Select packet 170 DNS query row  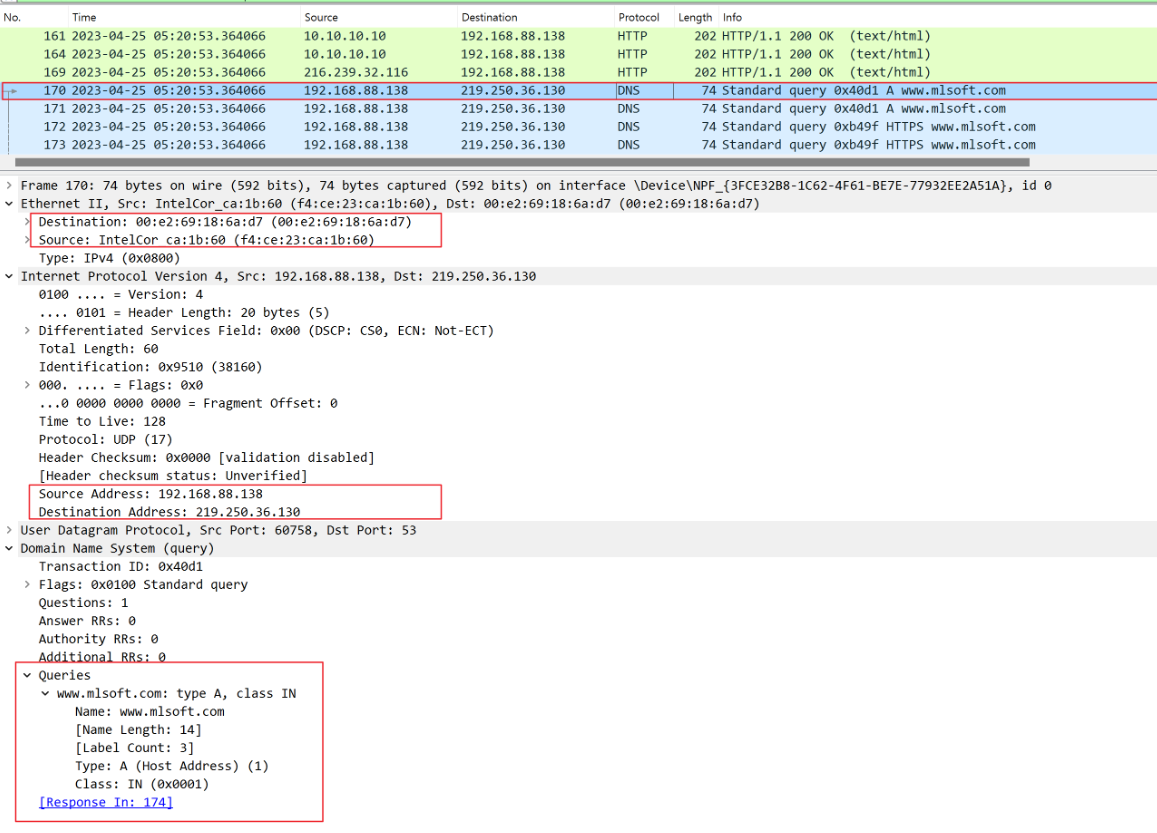pos(578,91)
